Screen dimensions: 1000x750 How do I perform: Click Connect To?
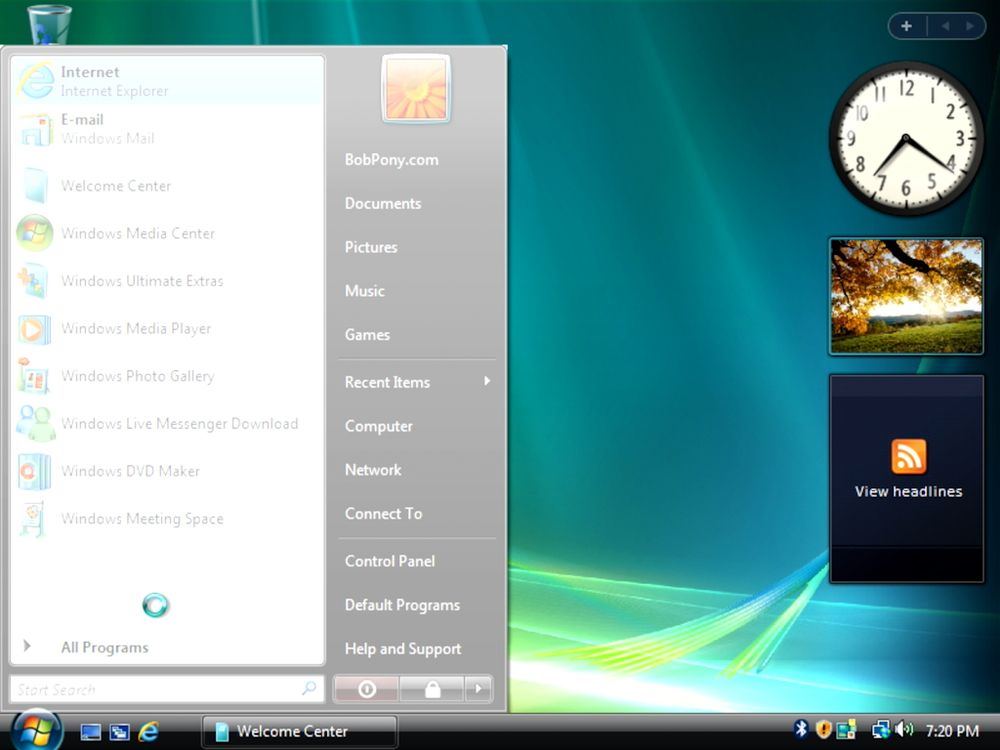pos(383,513)
